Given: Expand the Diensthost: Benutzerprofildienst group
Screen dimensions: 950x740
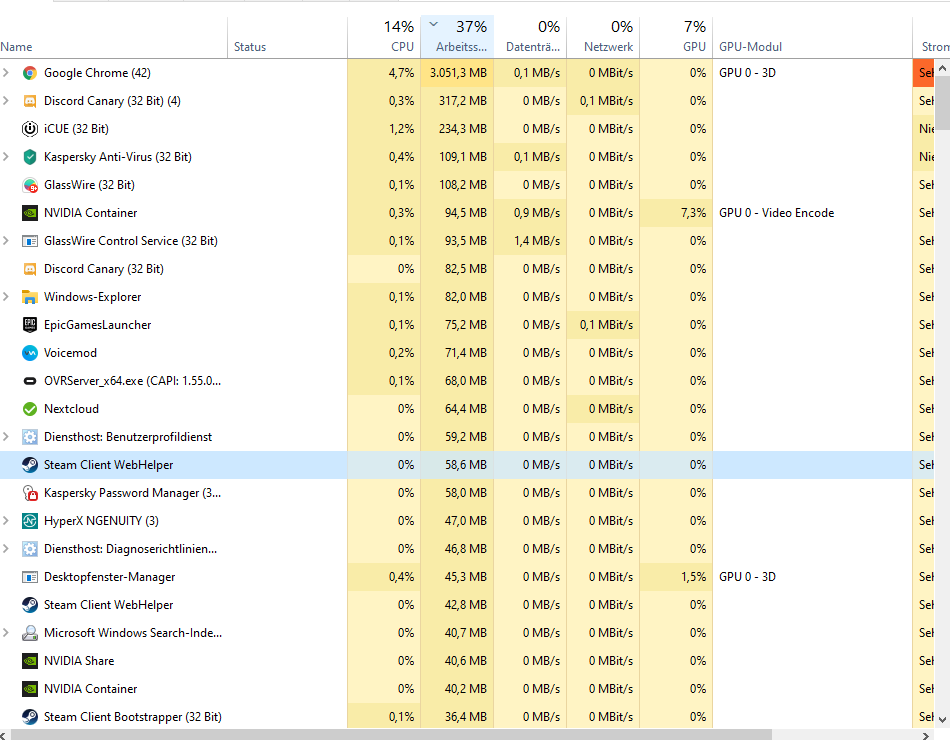Looking at the screenshot, I should coord(6,436).
